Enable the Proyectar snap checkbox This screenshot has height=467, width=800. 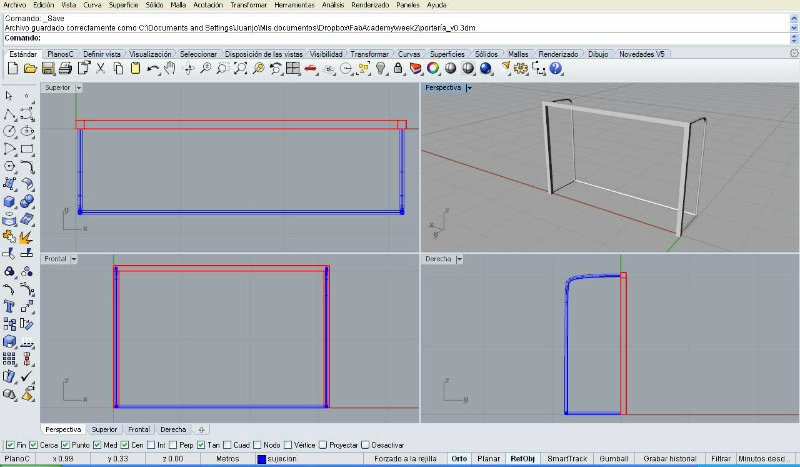322,445
